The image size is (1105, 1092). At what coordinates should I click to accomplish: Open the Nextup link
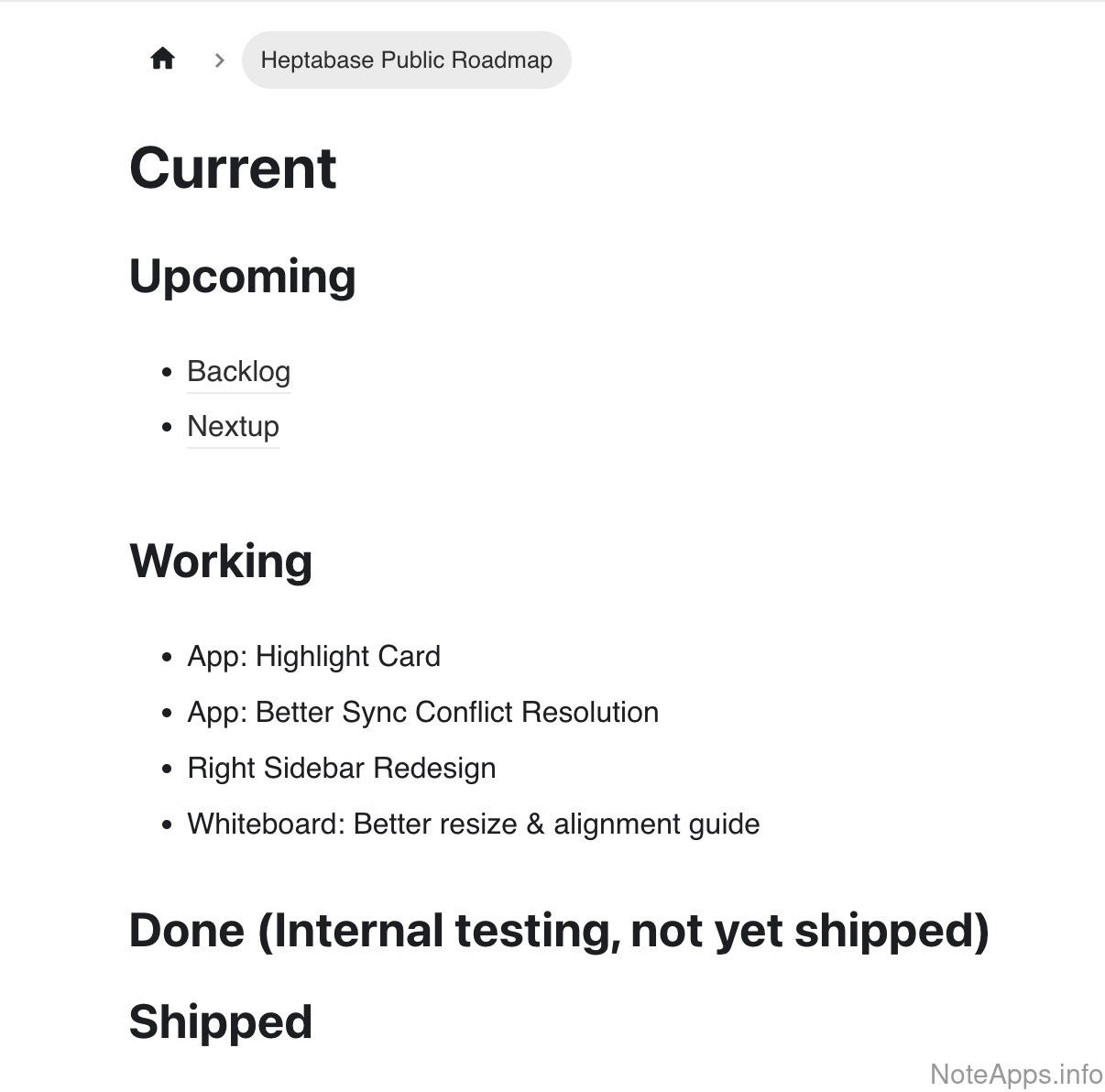coord(233,426)
